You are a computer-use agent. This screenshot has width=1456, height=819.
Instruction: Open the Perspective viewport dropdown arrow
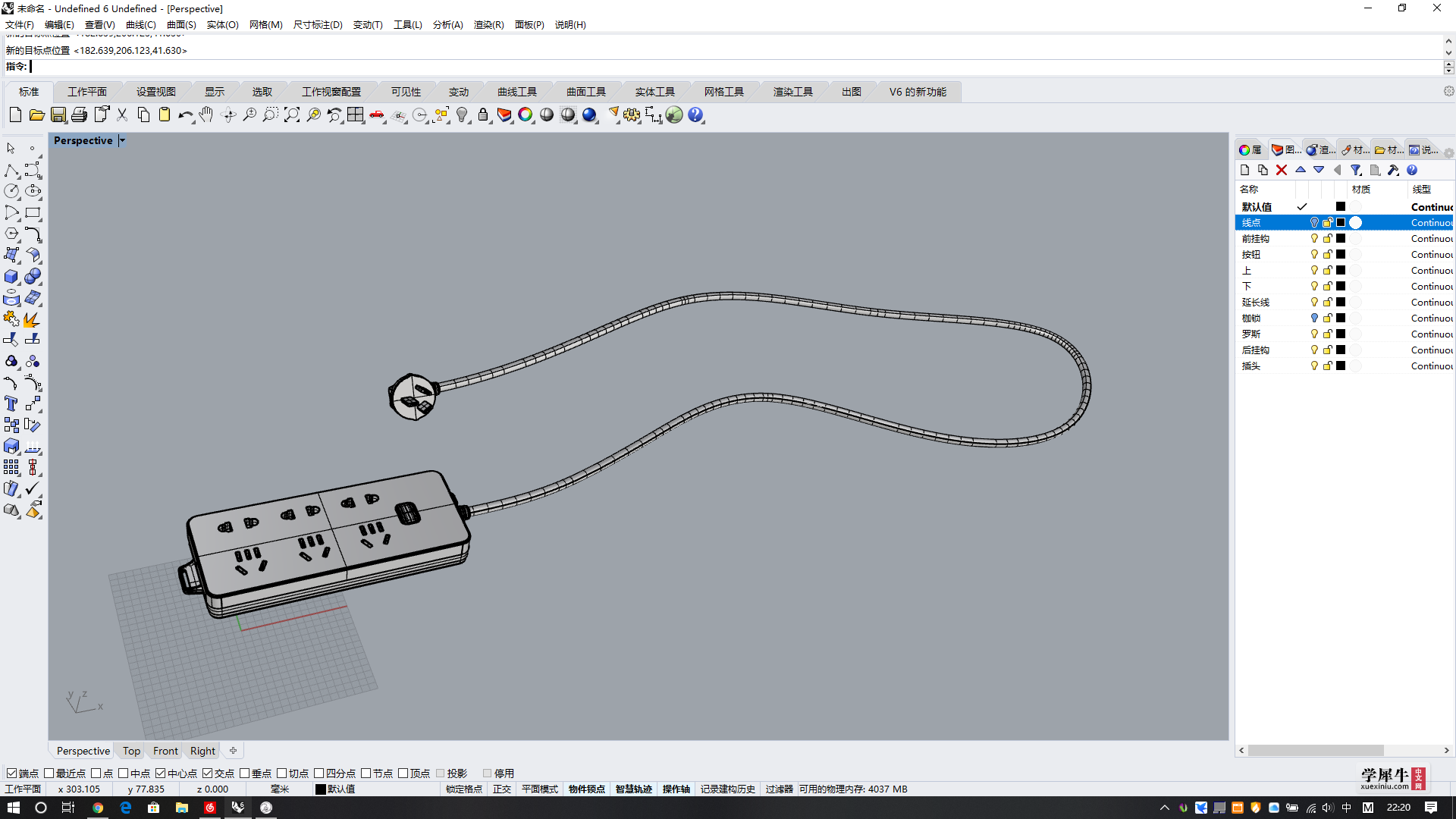pos(122,140)
